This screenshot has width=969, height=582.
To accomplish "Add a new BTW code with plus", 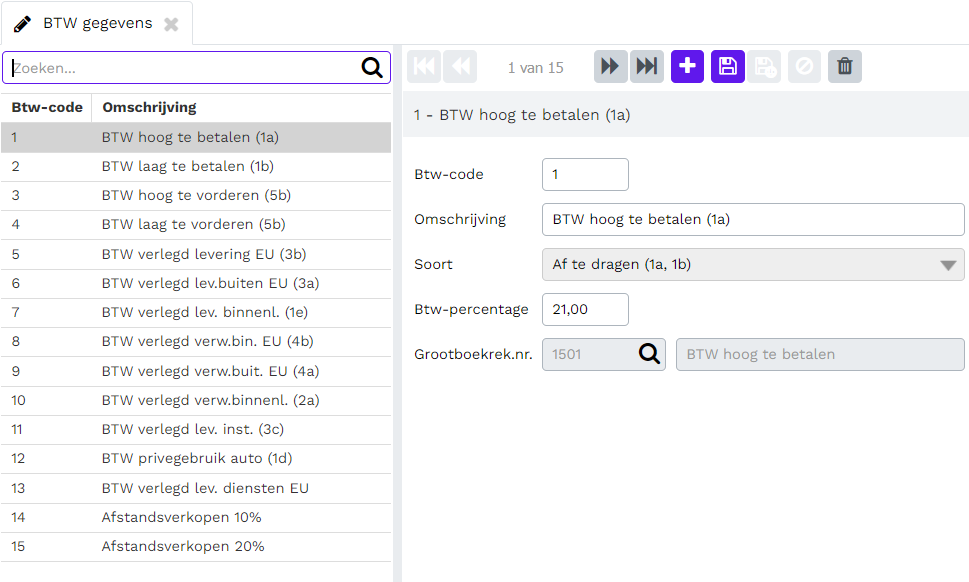I will [687, 66].
